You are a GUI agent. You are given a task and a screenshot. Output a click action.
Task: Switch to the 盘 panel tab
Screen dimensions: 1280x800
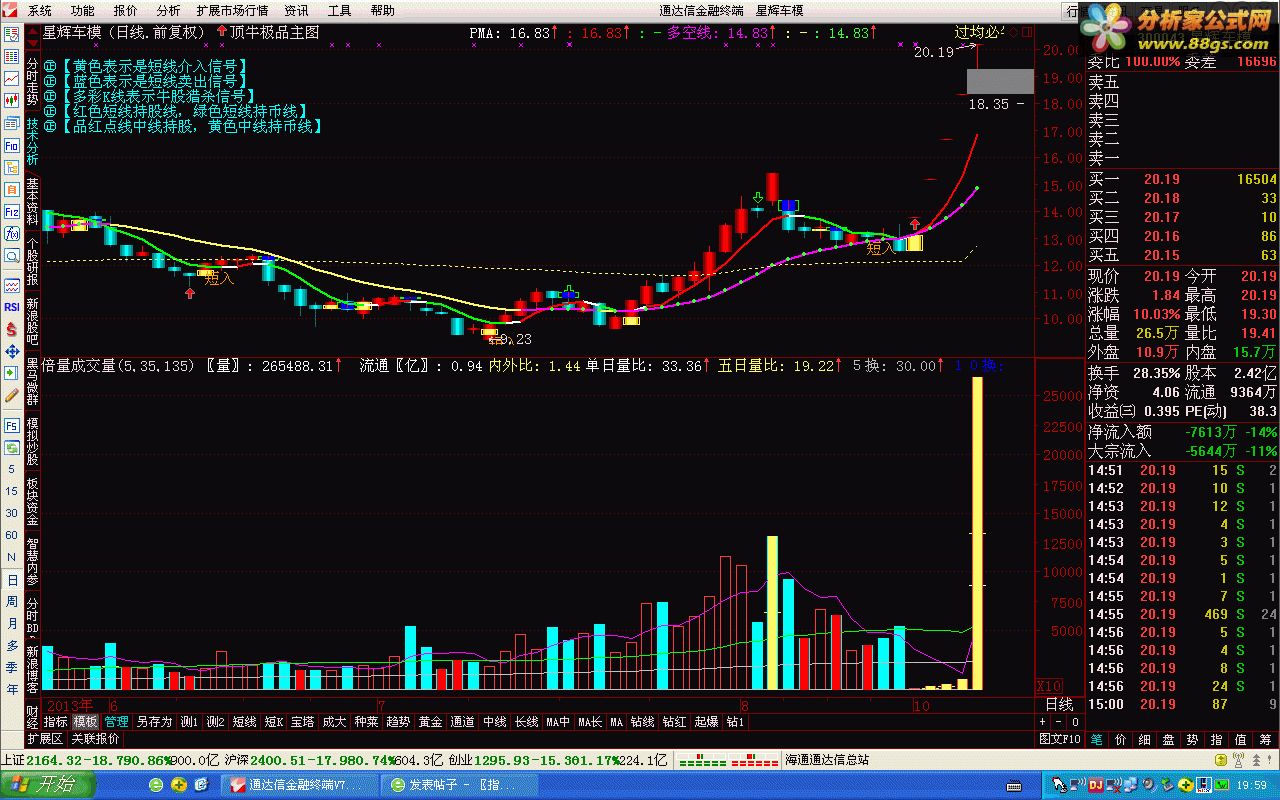tap(1168, 739)
